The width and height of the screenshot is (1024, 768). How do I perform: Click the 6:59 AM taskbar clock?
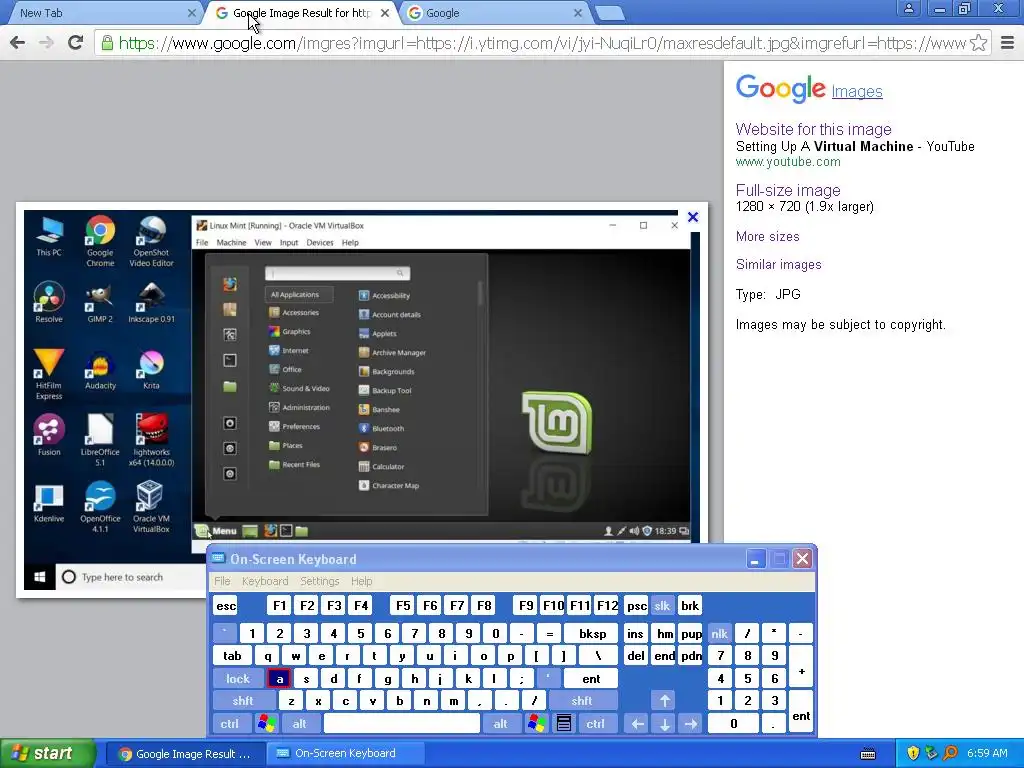click(987, 754)
